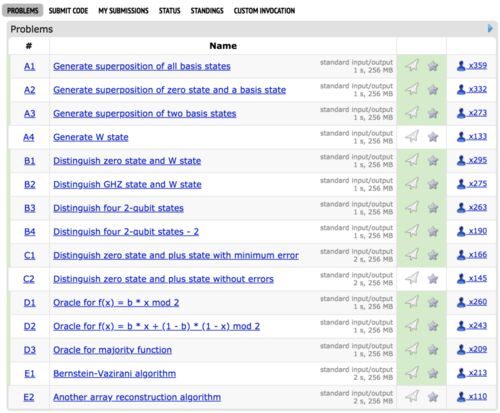Click the person icon x166 for problem C1
The width and height of the screenshot is (500, 413).
click(461, 255)
